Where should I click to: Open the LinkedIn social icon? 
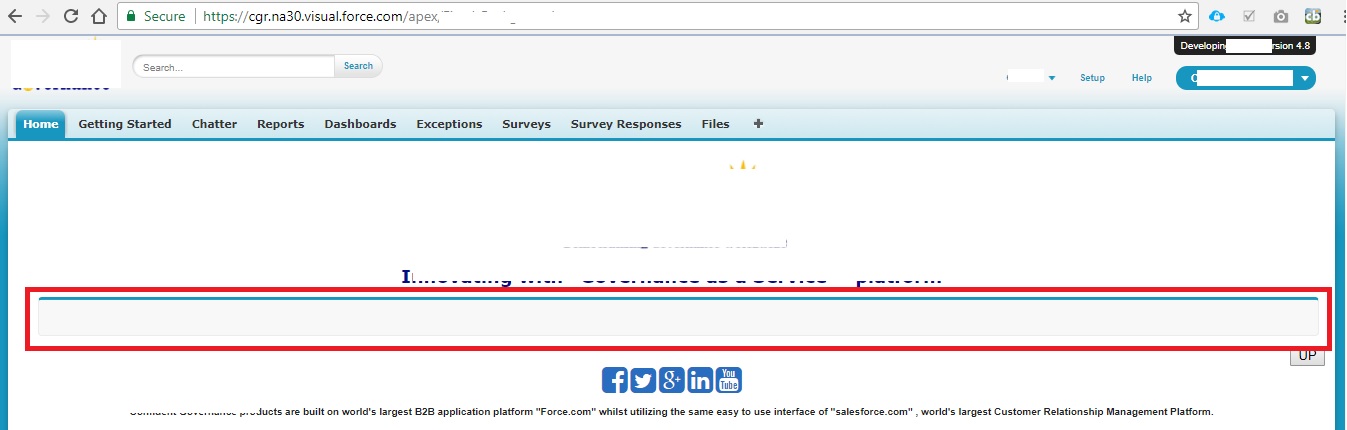coord(701,380)
